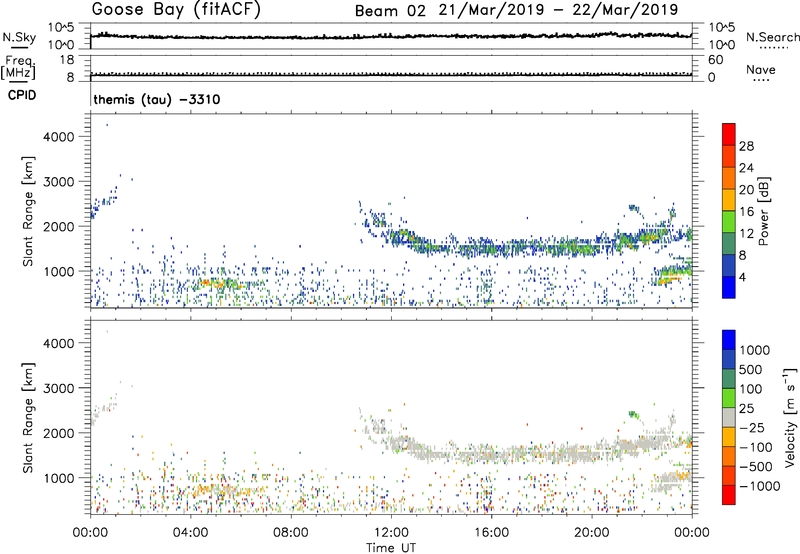
Task: Click the ground scatter band near 16:00 in the power panel
Action: [491, 249]
